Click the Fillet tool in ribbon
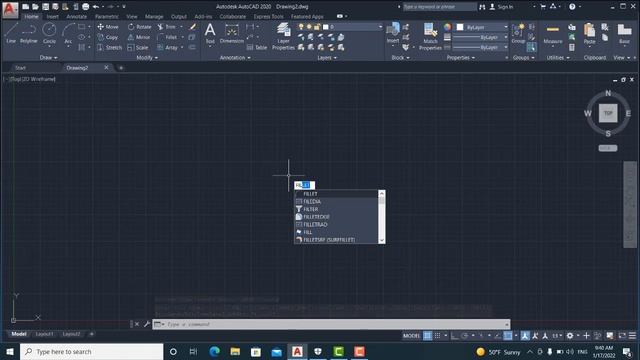 point(167,37)
